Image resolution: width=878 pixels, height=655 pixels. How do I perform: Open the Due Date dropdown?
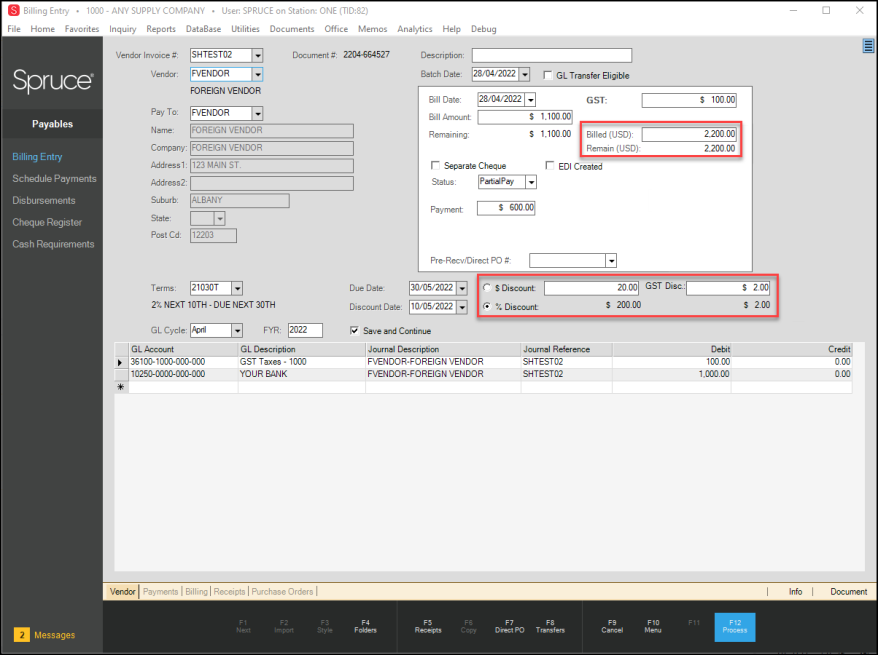click(462, 288)
